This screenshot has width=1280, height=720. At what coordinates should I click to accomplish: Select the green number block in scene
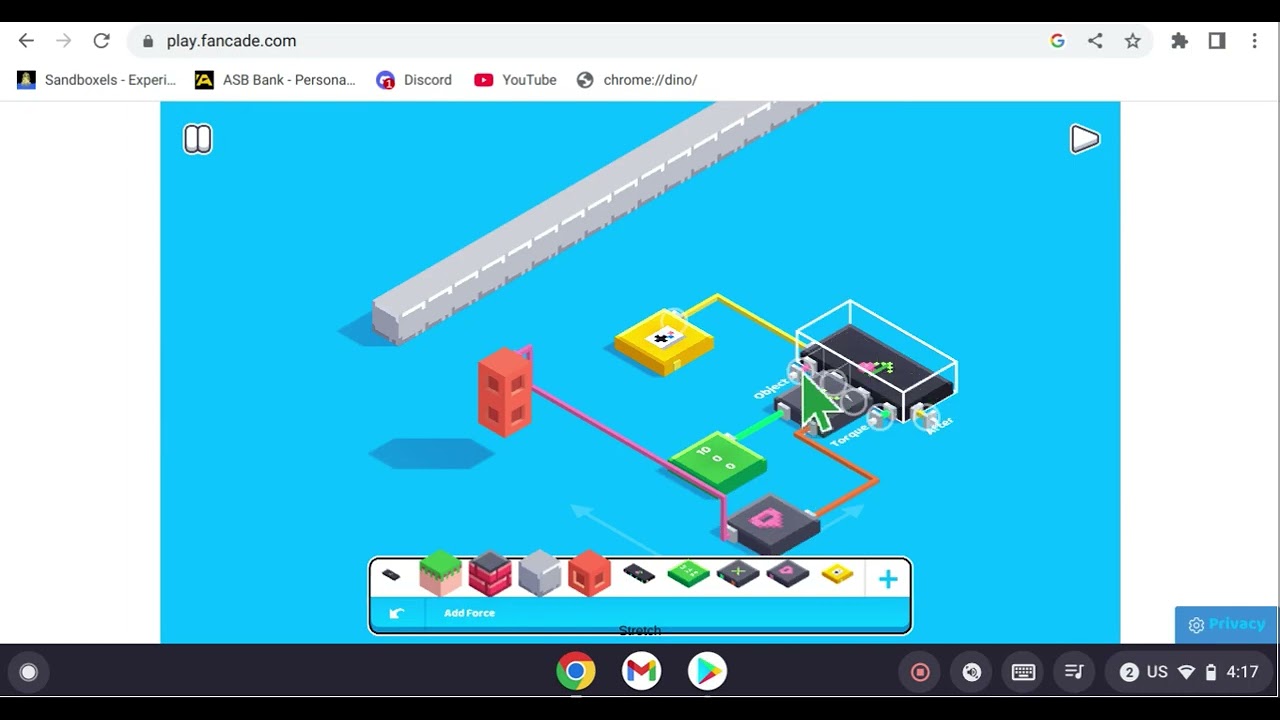718,462
